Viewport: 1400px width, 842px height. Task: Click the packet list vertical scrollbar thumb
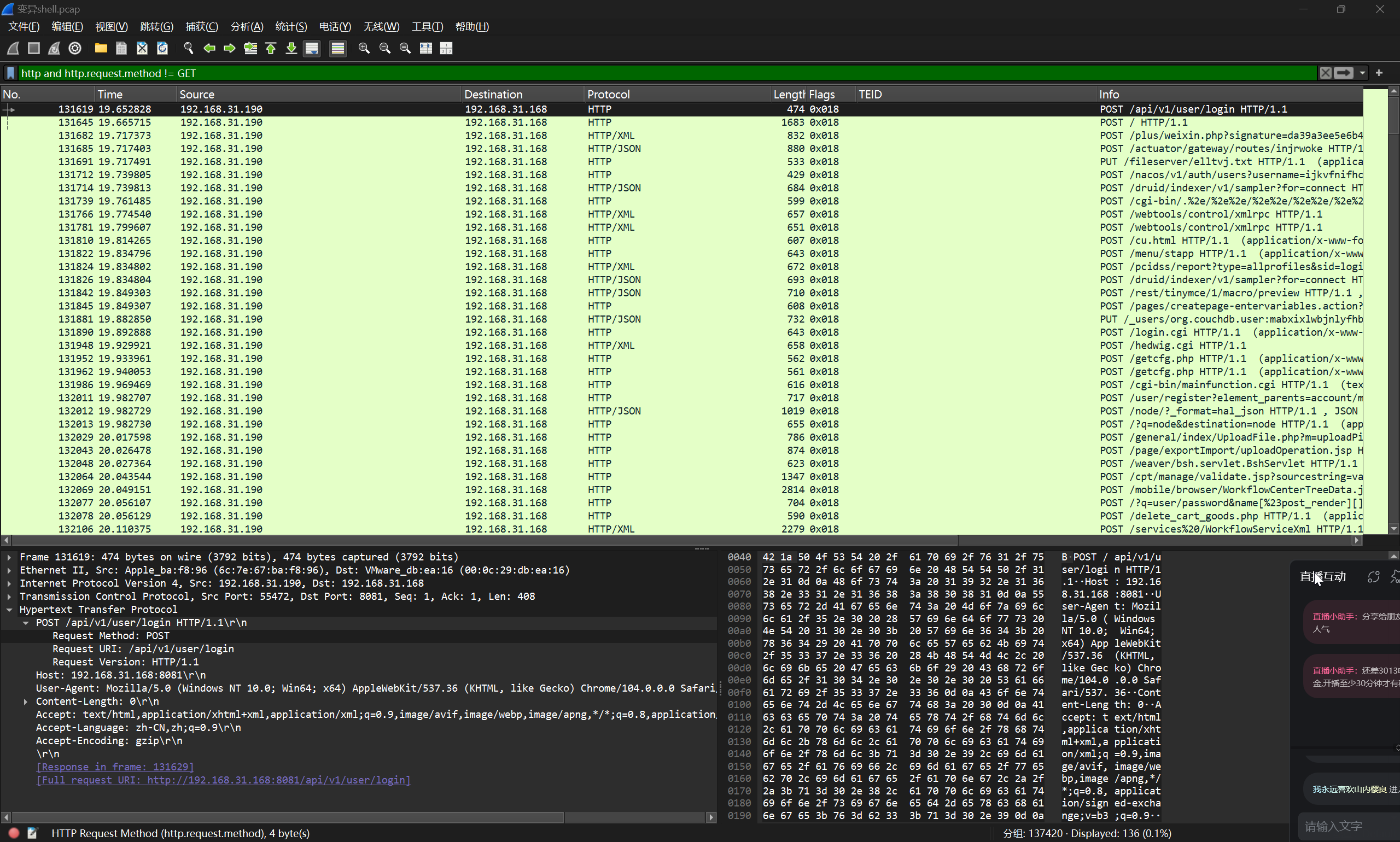click(x=1393, y=115)
